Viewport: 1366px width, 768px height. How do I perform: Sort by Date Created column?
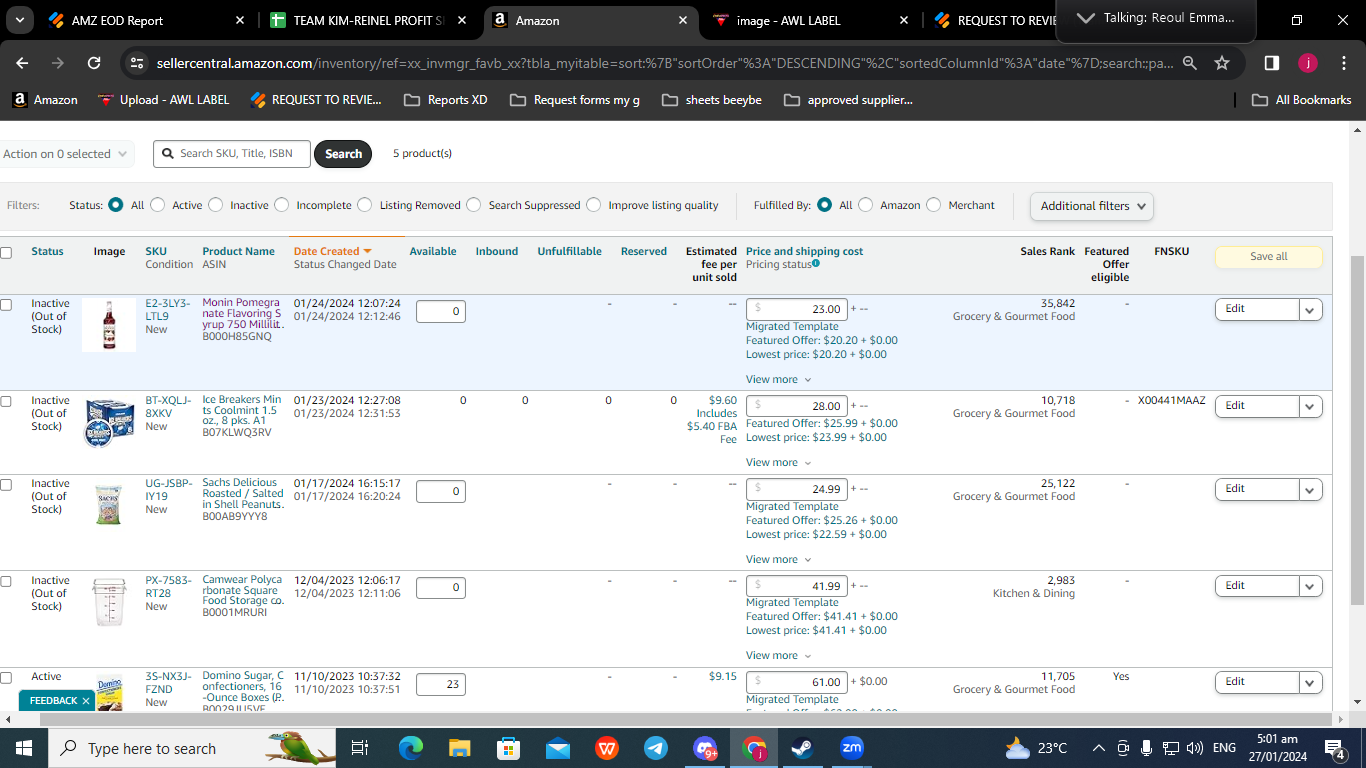click(332, 251)
